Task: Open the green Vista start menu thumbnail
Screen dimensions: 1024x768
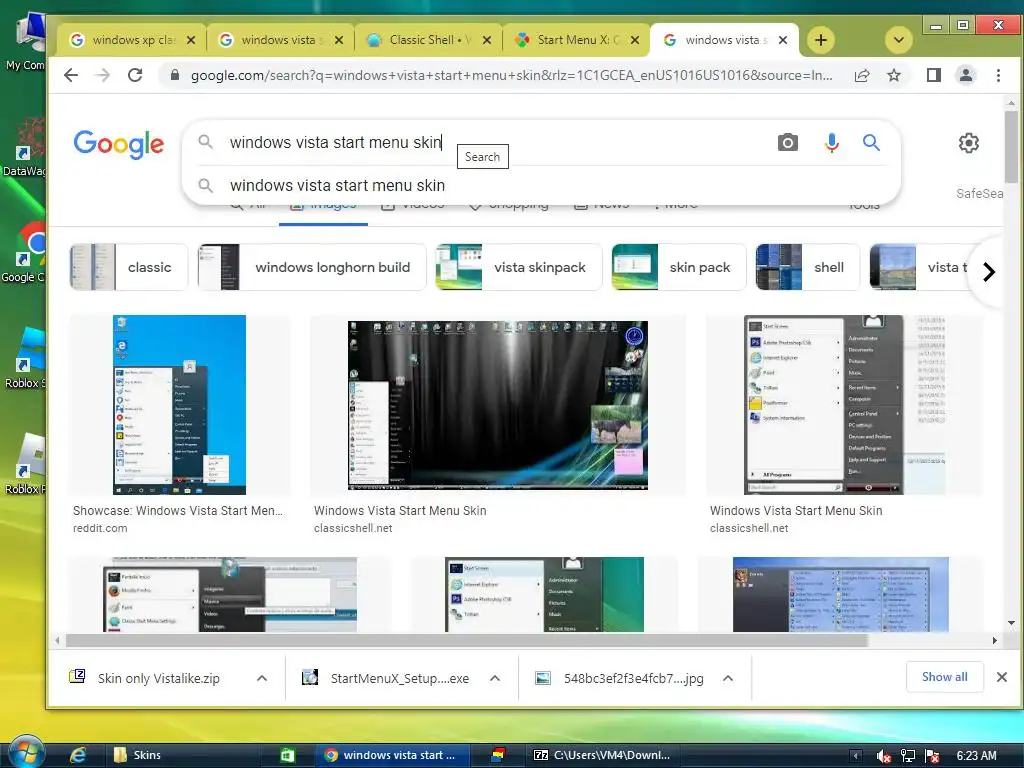Action: (x=544, y=594)
